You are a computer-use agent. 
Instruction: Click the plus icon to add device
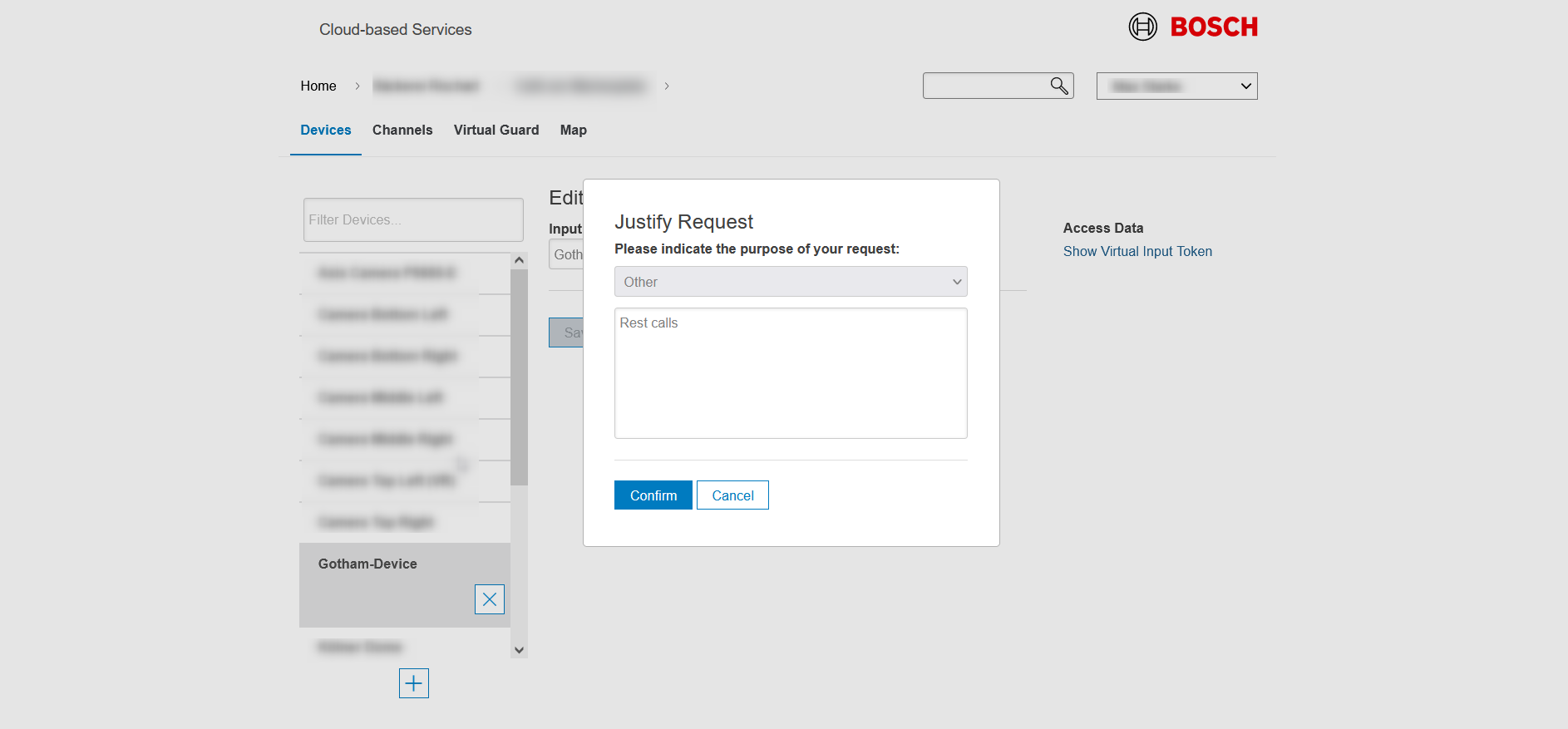click(x=413, y=683)
